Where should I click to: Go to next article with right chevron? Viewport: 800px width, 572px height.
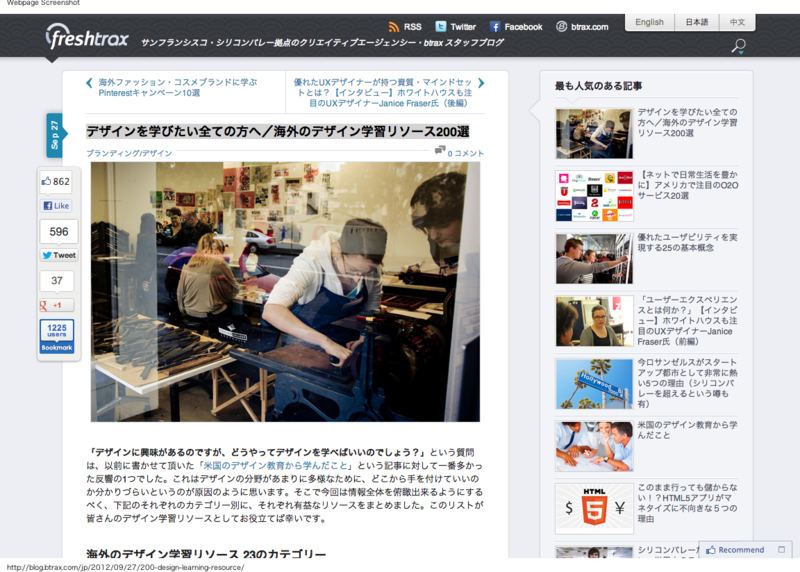coord(481,83)
